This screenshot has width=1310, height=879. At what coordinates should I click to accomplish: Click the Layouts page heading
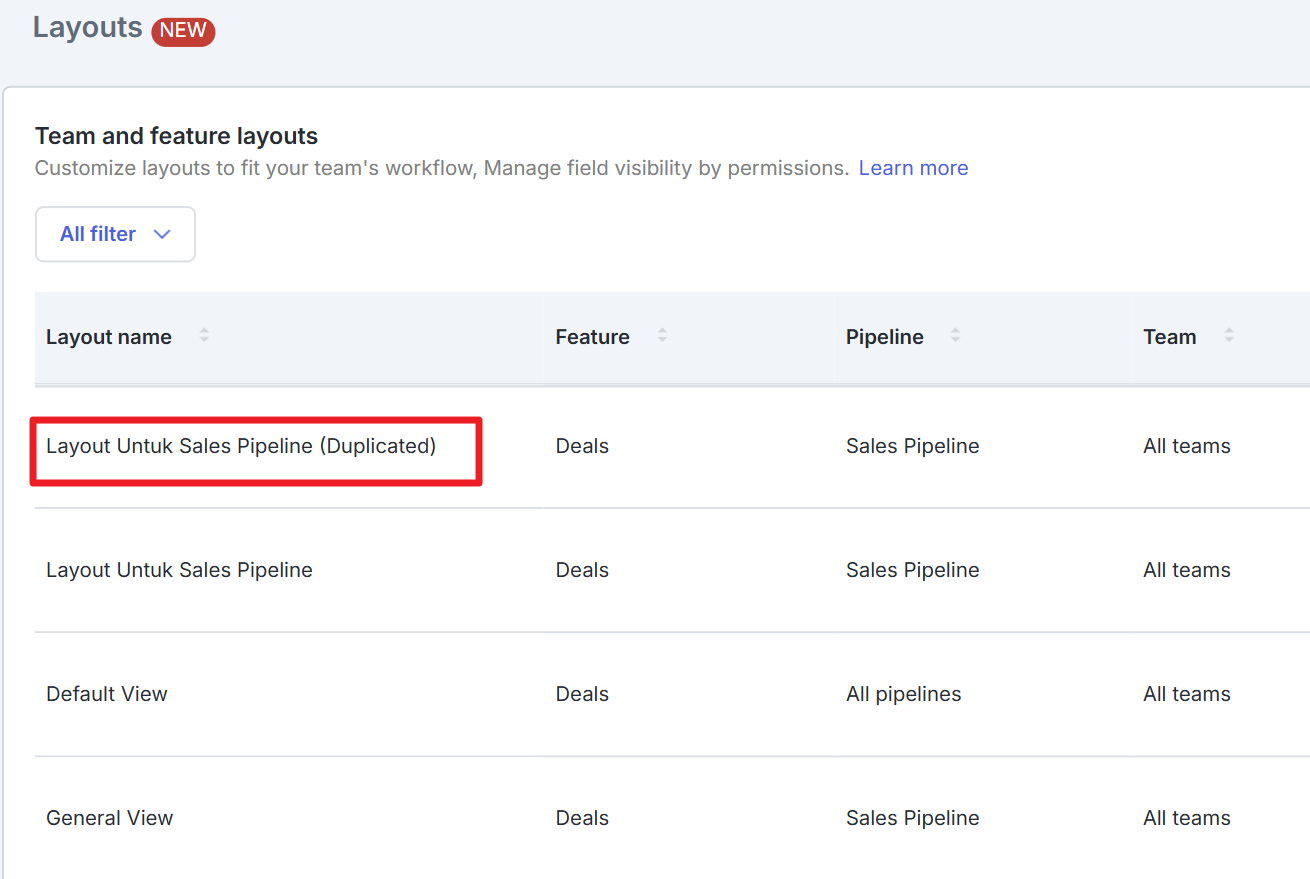point(88,27)
